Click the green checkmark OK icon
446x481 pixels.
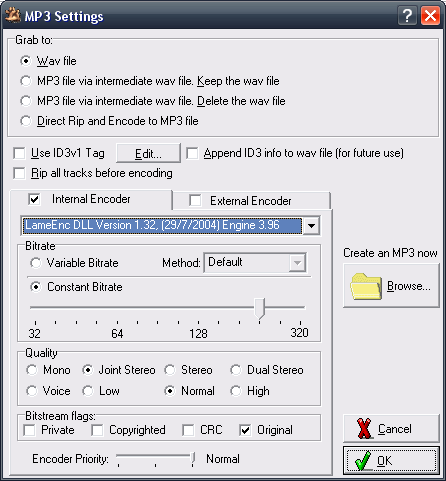(x=362, y=461)
